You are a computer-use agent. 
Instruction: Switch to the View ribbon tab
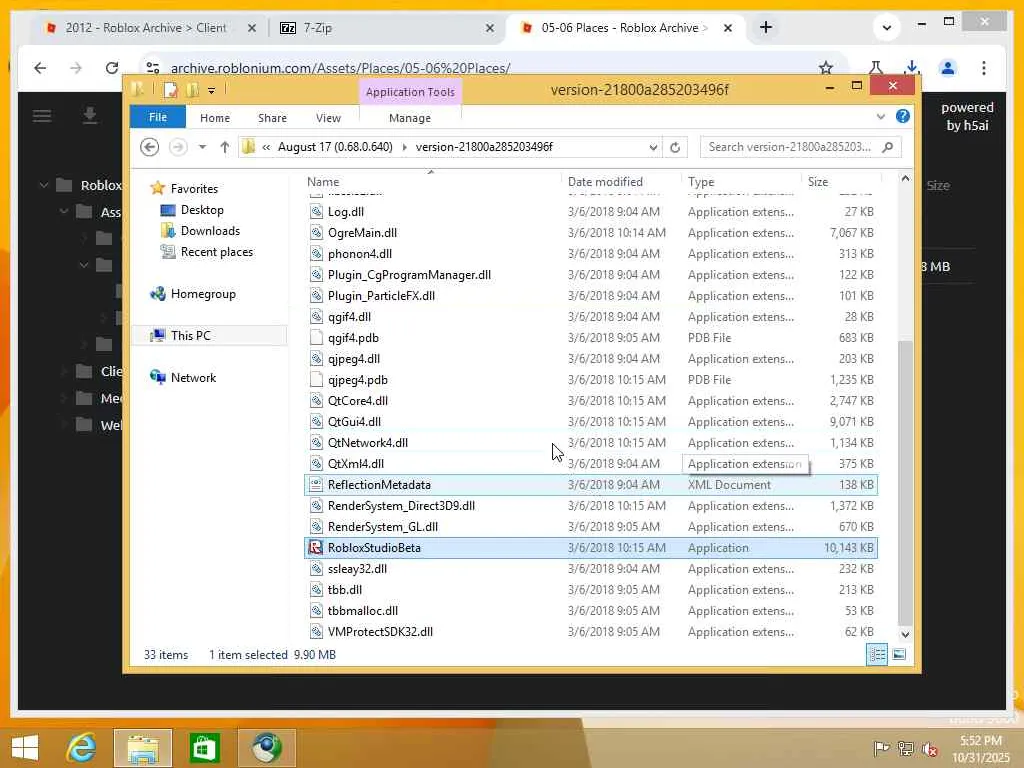coord(328,118)
